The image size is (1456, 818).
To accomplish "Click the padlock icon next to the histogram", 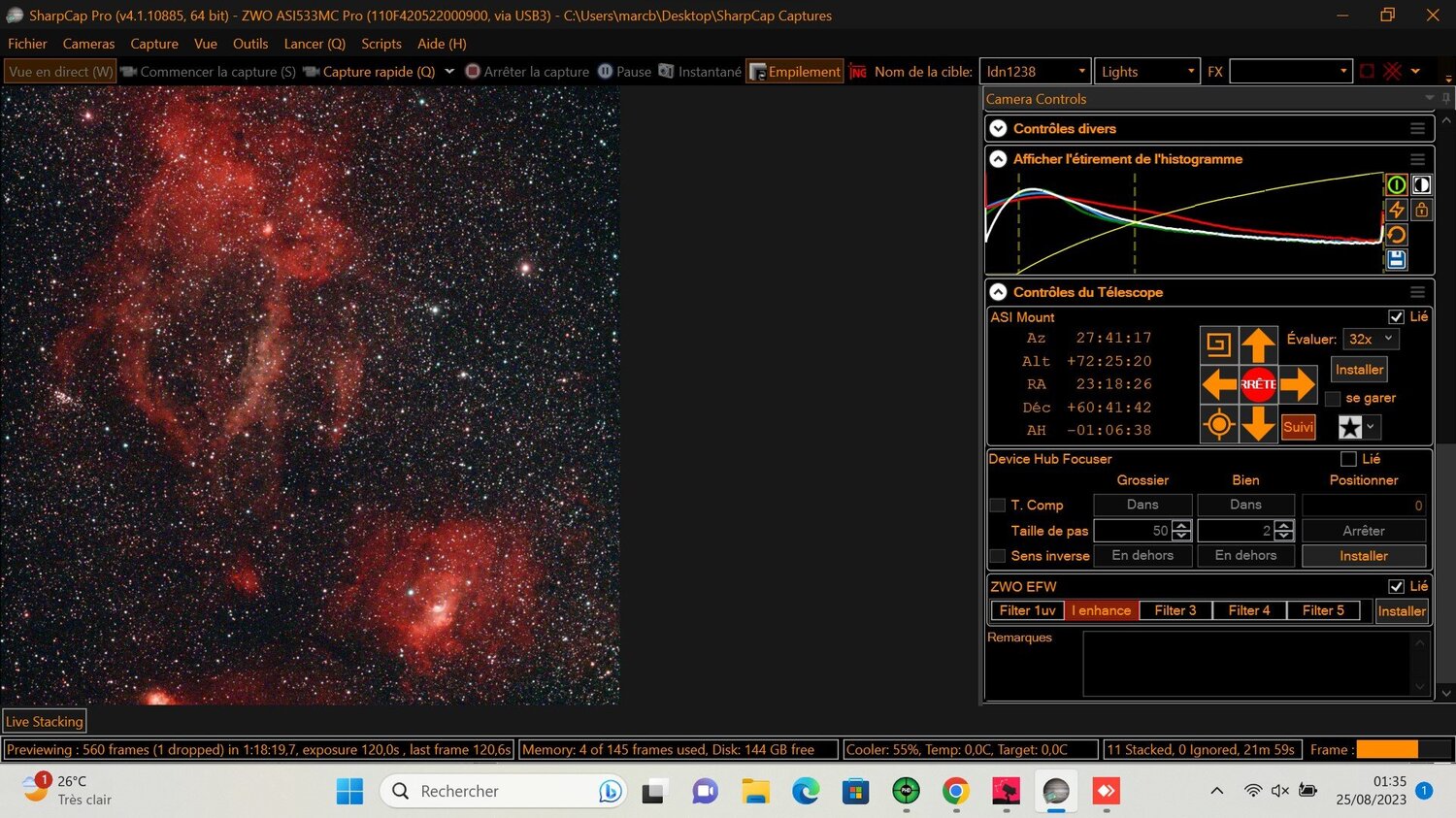I will pos(1421,210).
